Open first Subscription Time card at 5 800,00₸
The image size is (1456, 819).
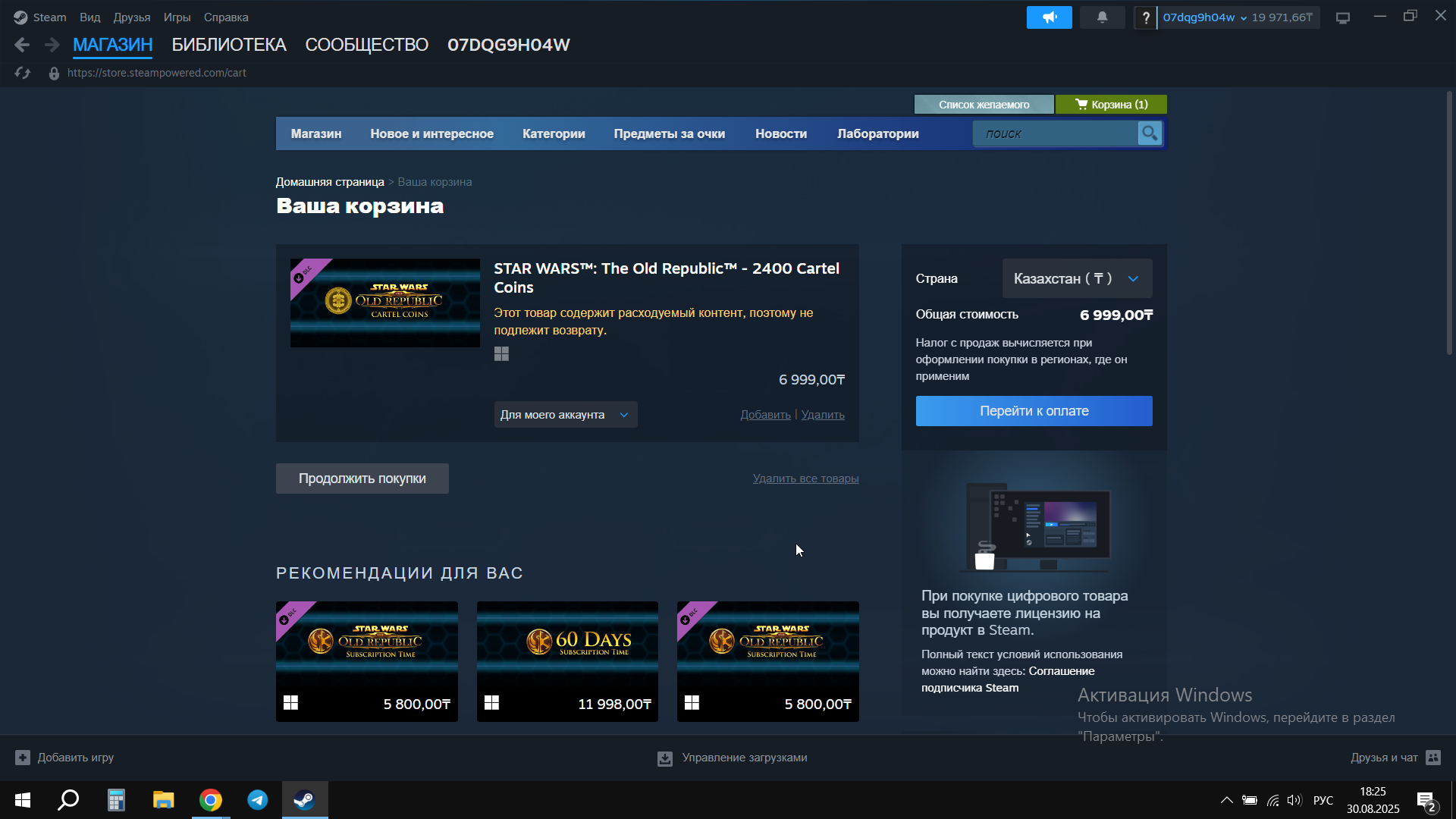pyautogui.click(x=367, y=661)
